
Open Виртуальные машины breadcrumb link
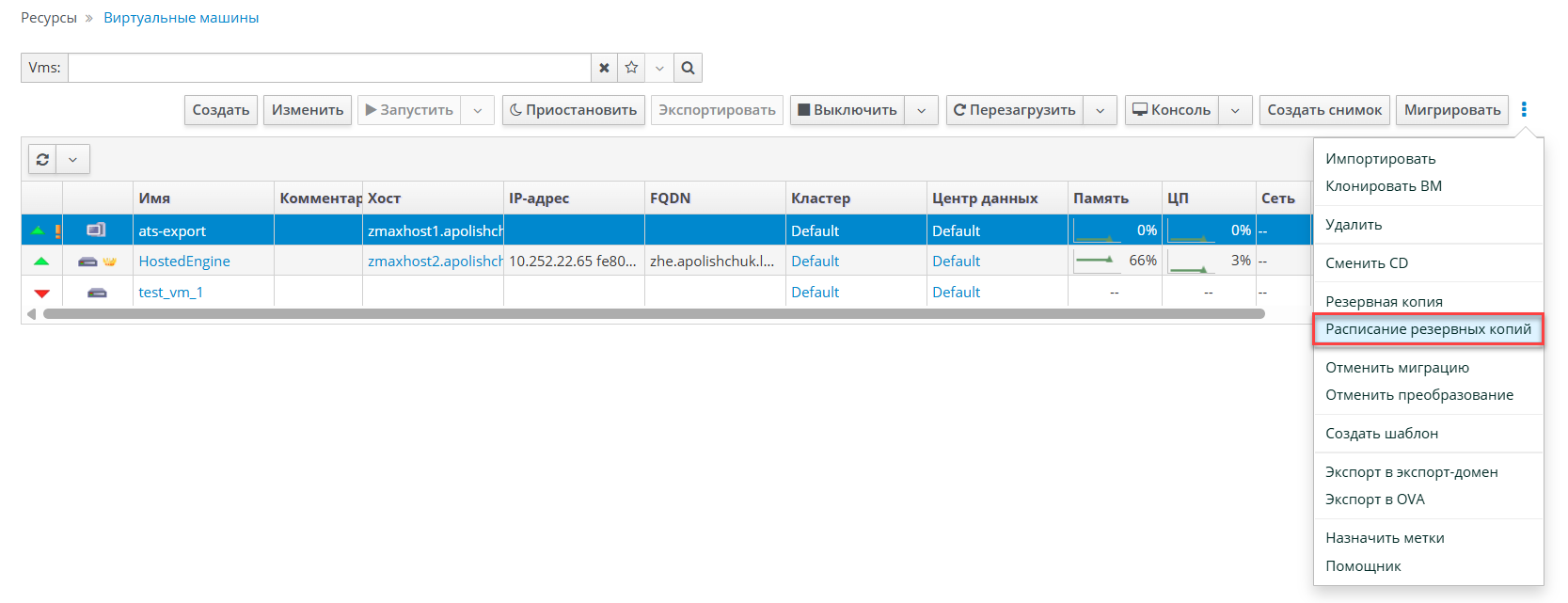[x=182, y=18]
